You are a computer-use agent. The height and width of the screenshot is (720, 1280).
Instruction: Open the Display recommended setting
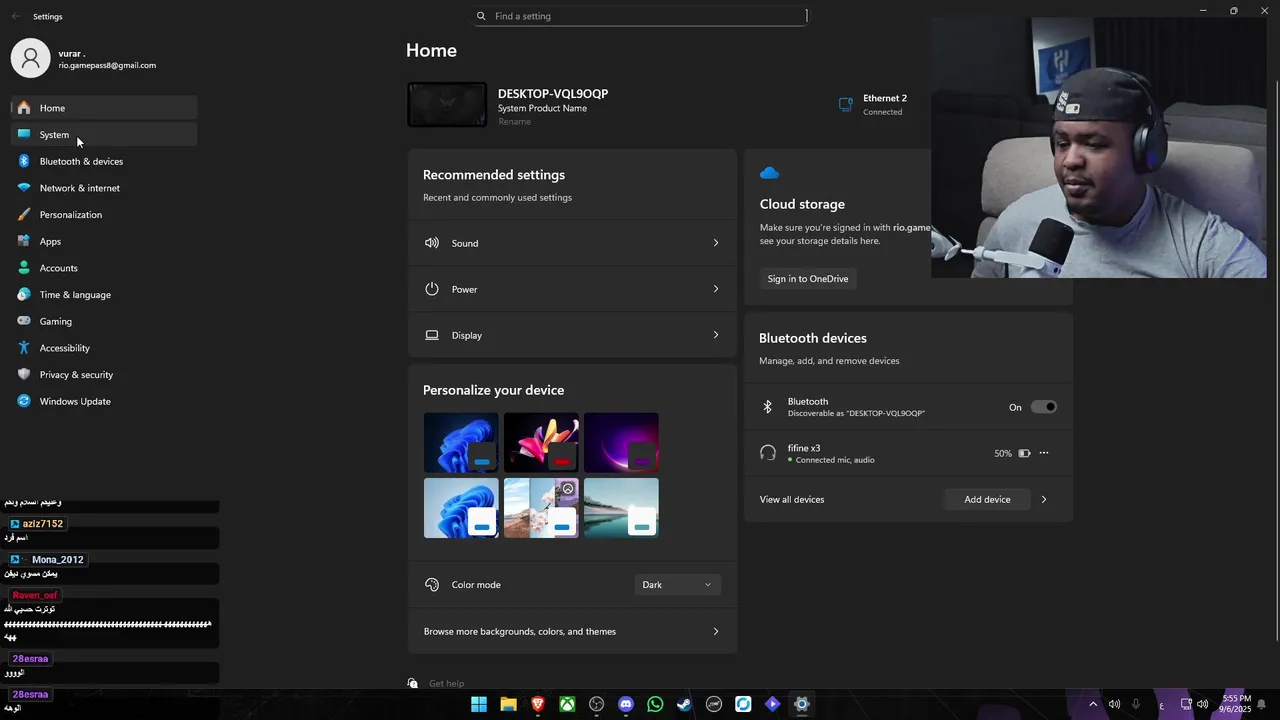click(572, 335)
